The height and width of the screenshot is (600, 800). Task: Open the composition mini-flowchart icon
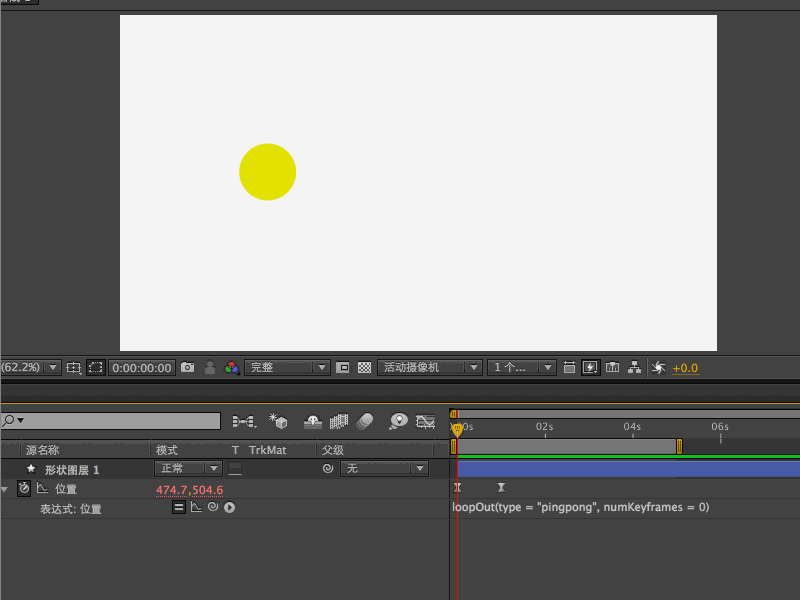[244, 421]
